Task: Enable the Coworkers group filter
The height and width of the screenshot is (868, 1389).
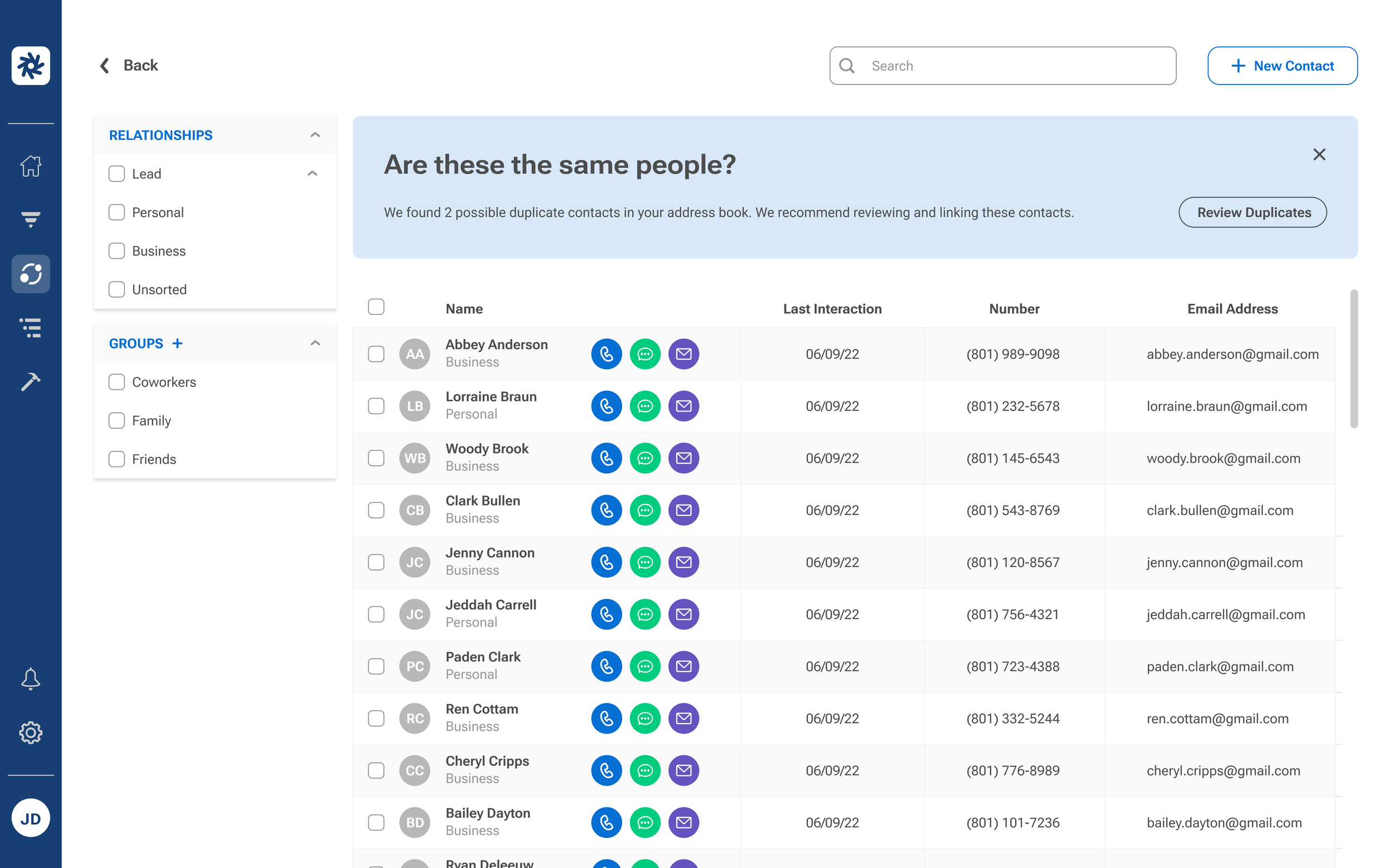Action: [x=117, y=382]
